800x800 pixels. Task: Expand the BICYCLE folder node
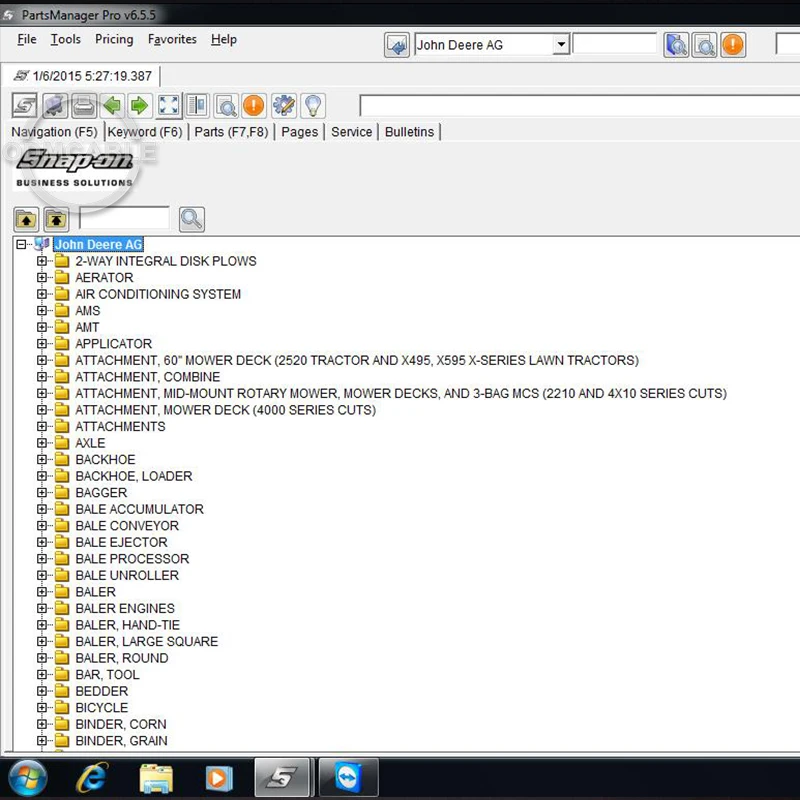click(x=42, y=707)
